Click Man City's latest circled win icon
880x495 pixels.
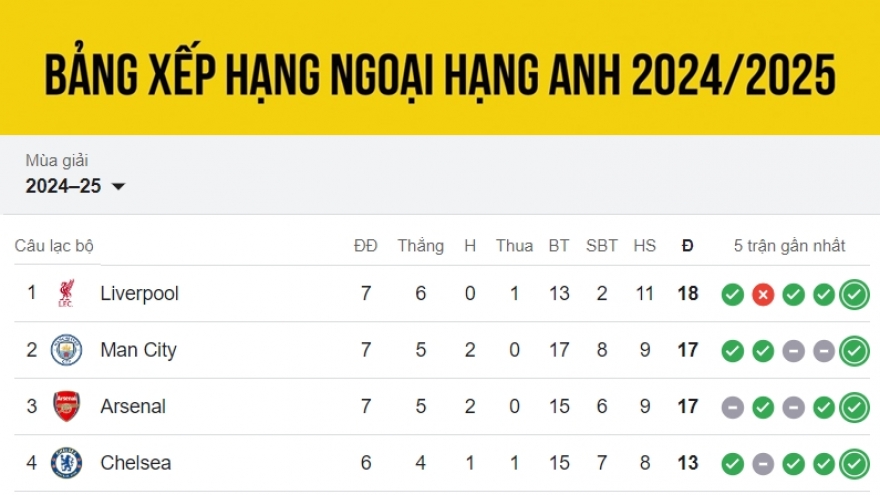click(x=854, y=351)
